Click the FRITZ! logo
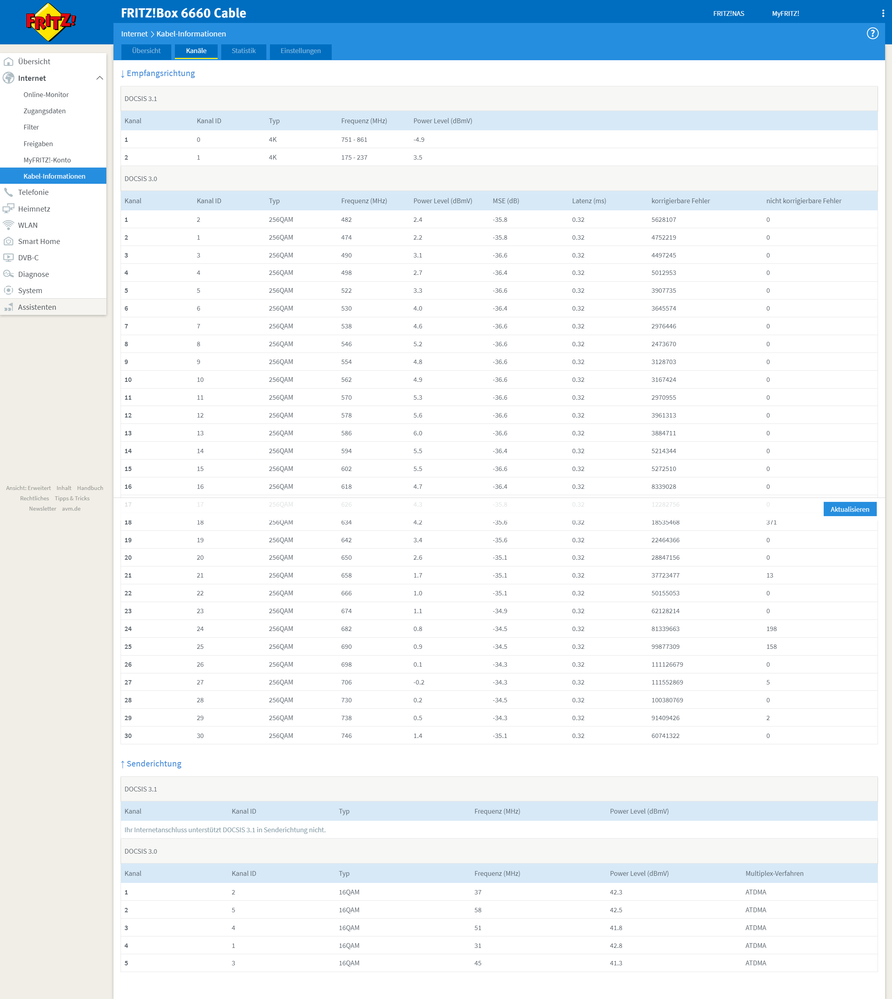The image size is (892, 999). coord(50,22)
